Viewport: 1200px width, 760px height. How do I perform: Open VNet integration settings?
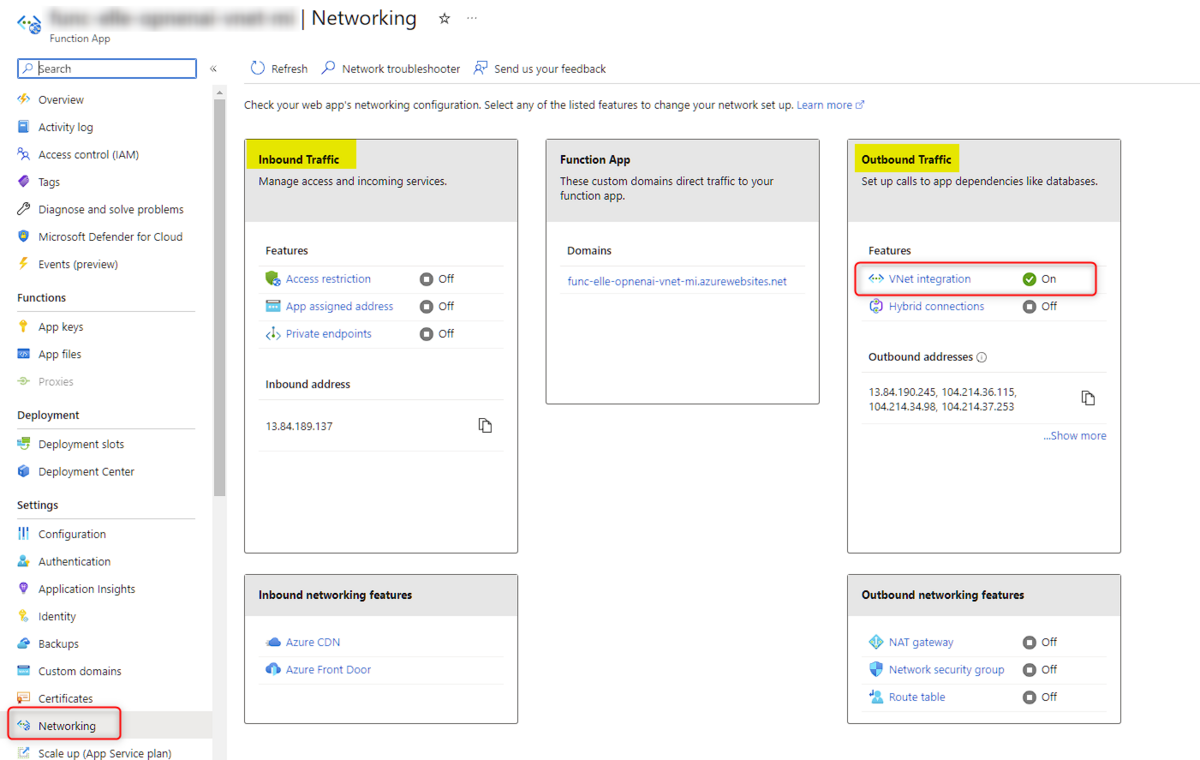click(929, 279)
